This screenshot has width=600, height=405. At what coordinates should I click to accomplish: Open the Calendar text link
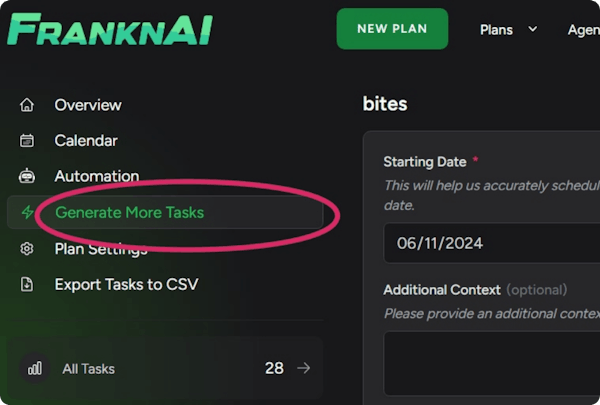point(86,141)
